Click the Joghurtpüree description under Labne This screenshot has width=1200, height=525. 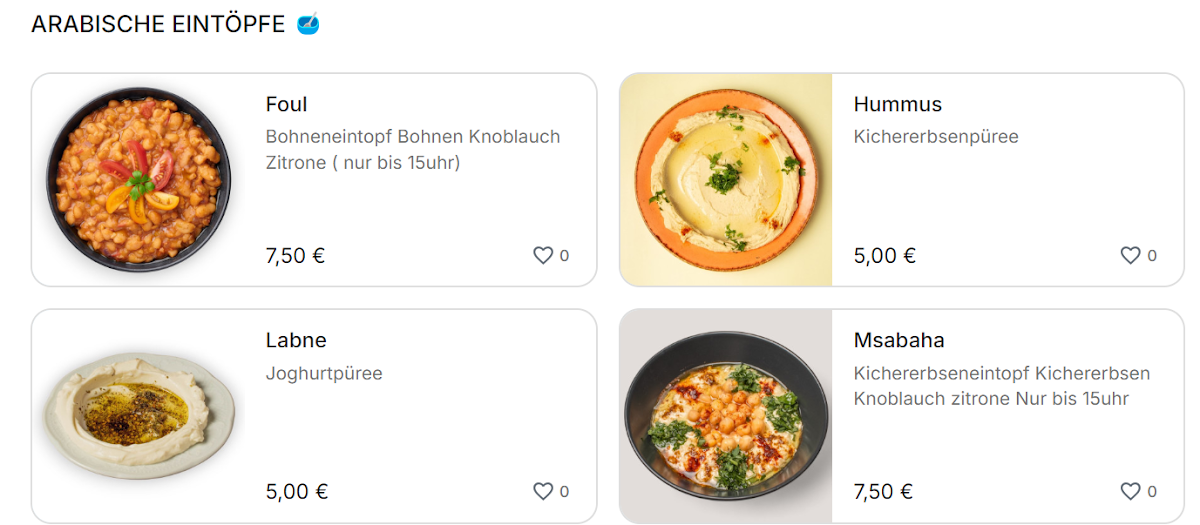[323, 374]
